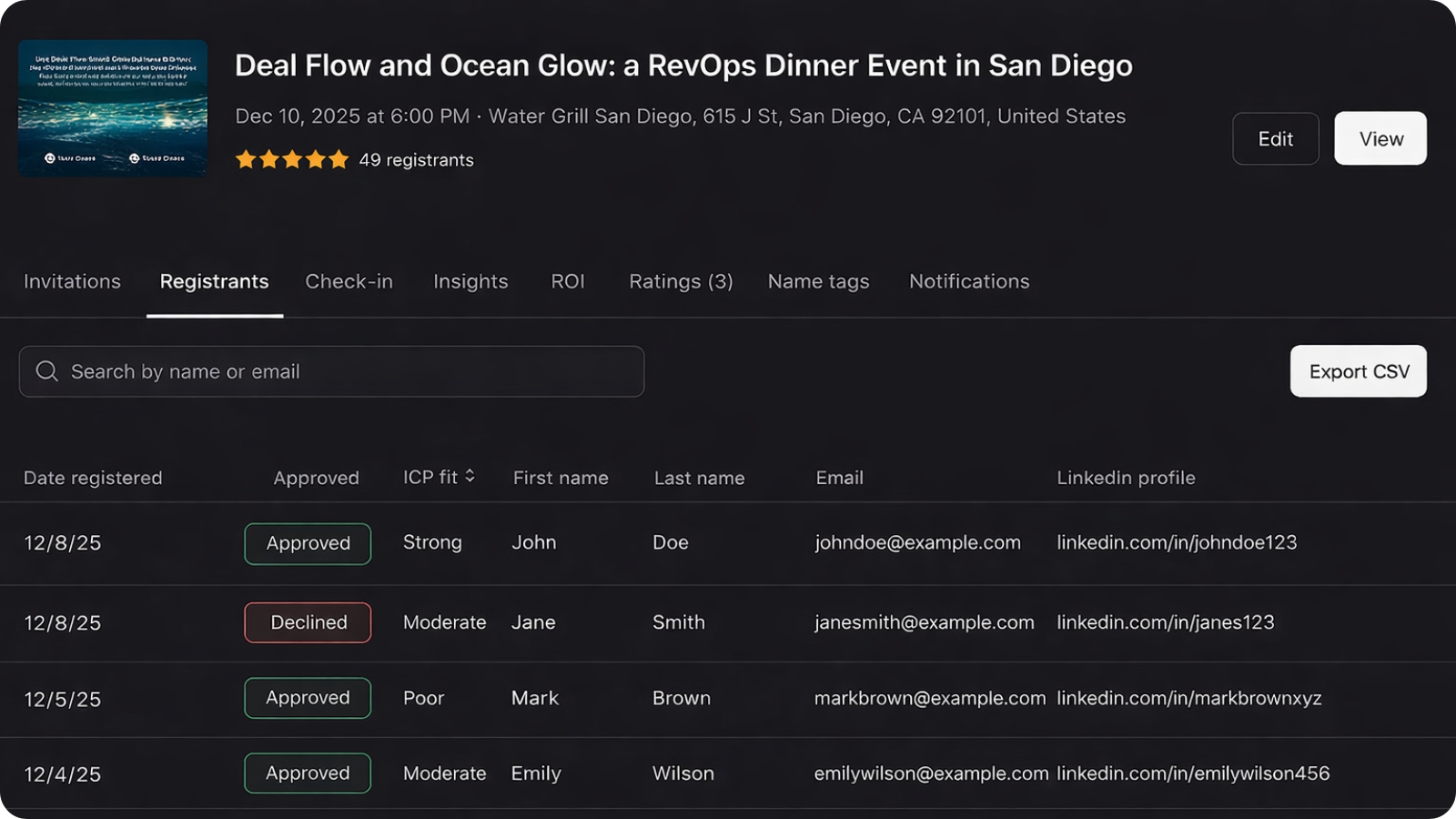Image resolution: width=1456 pixels, height=819 pixels.
Task: Click the Linkedin profile column header
Action: pyautogui.click(x=1126, y=478)
